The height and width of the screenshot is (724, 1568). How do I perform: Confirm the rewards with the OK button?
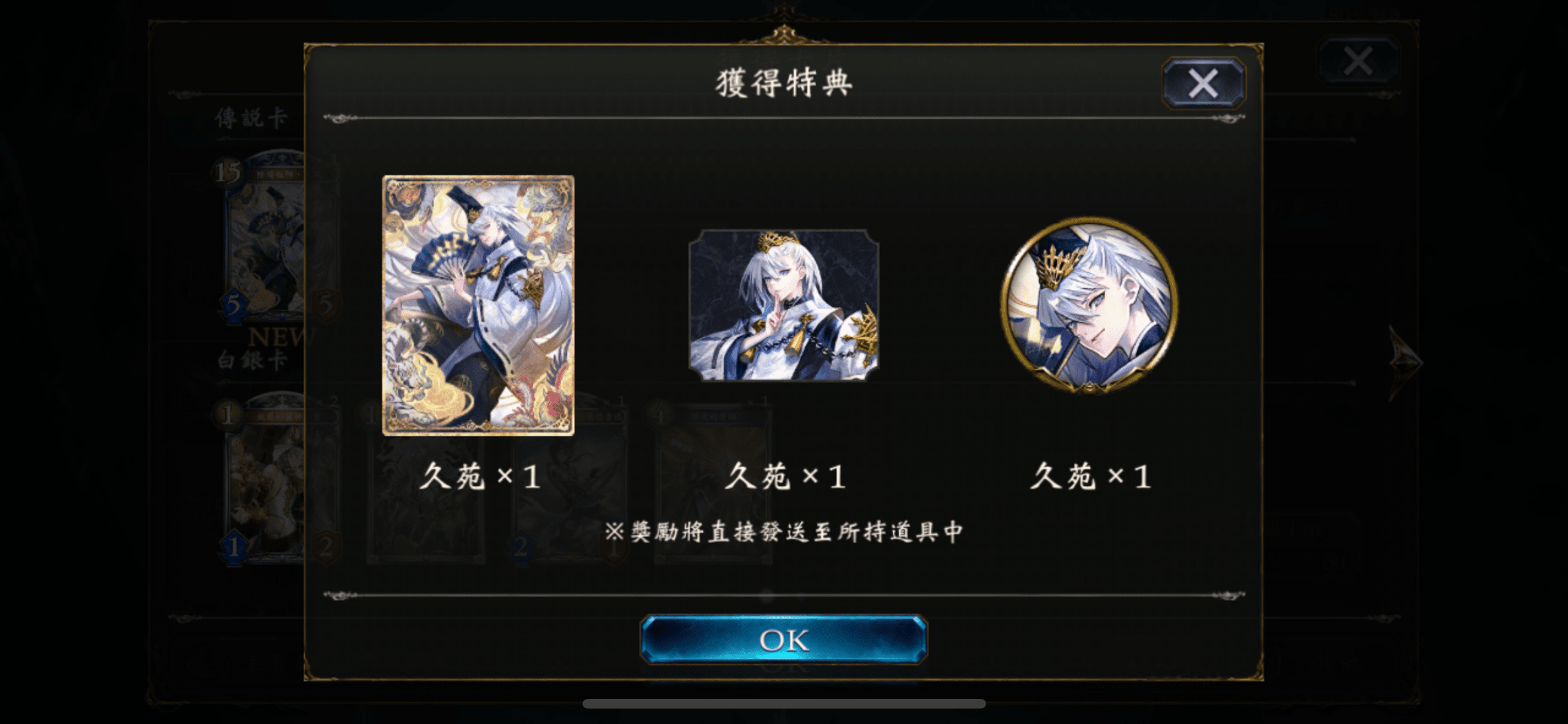coord(783,639)
